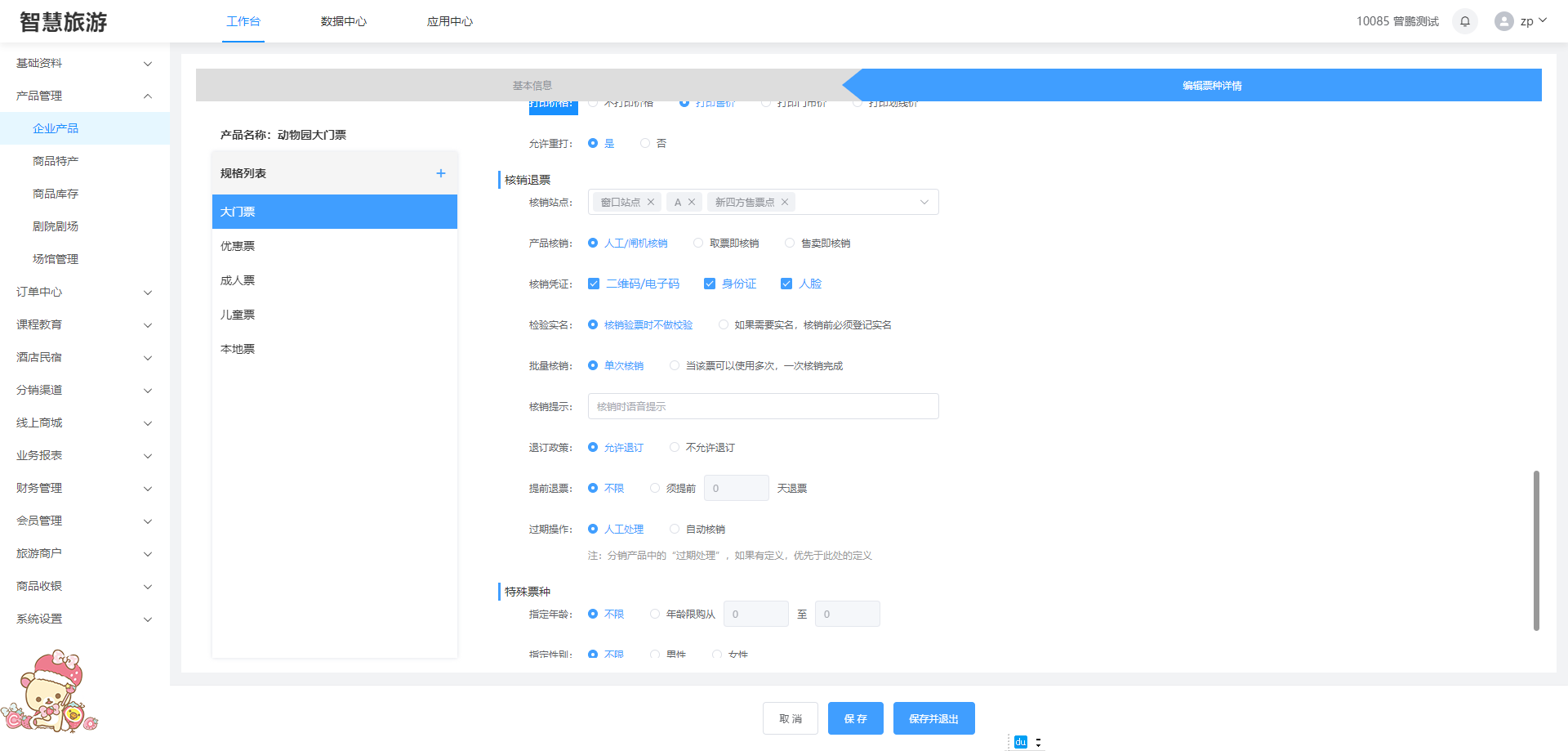Remove the 新四方售票点 tag
This screenshot has height=751, width=1568.
tap(785, 203)
